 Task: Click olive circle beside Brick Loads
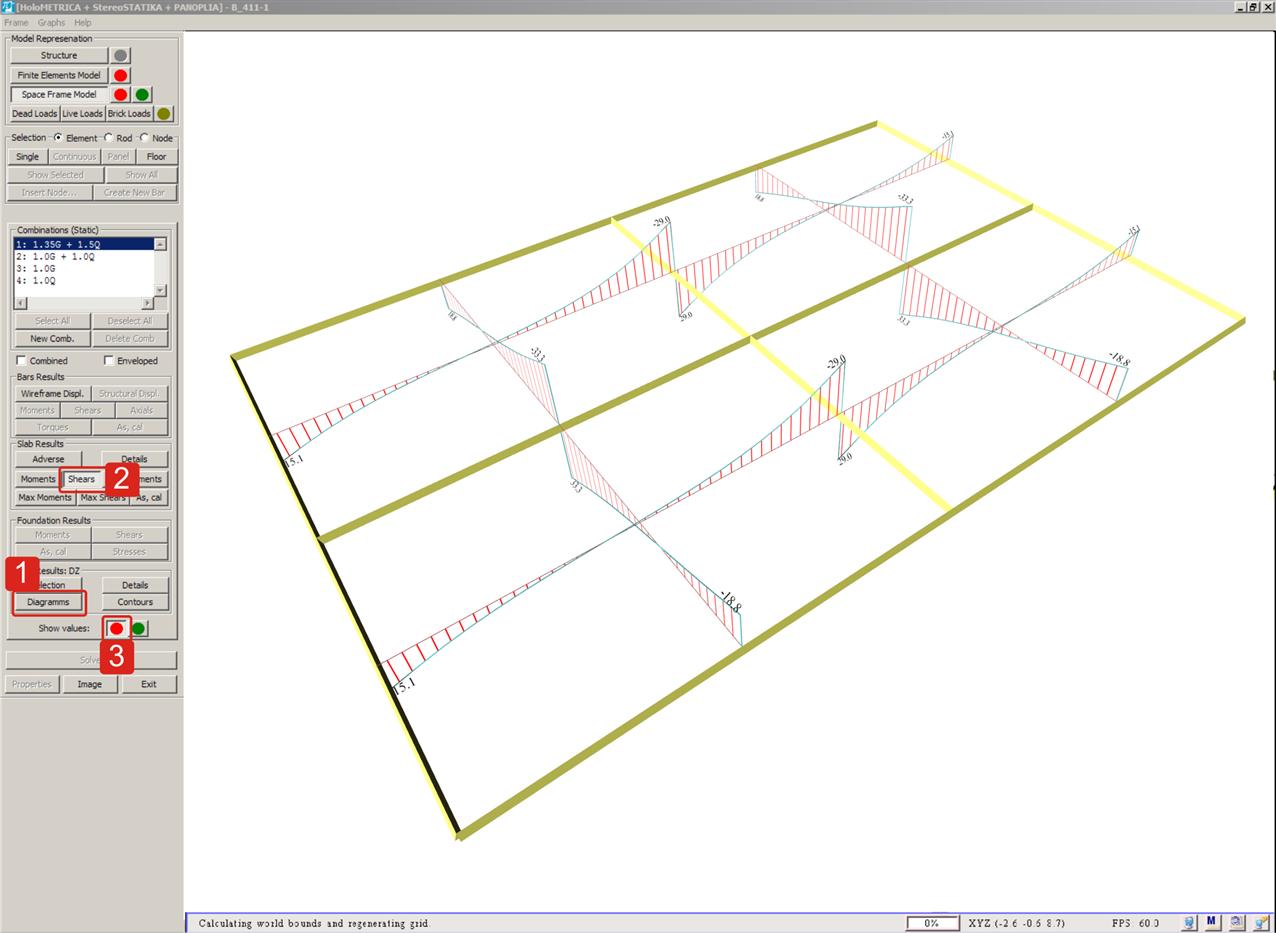[164, 114]
